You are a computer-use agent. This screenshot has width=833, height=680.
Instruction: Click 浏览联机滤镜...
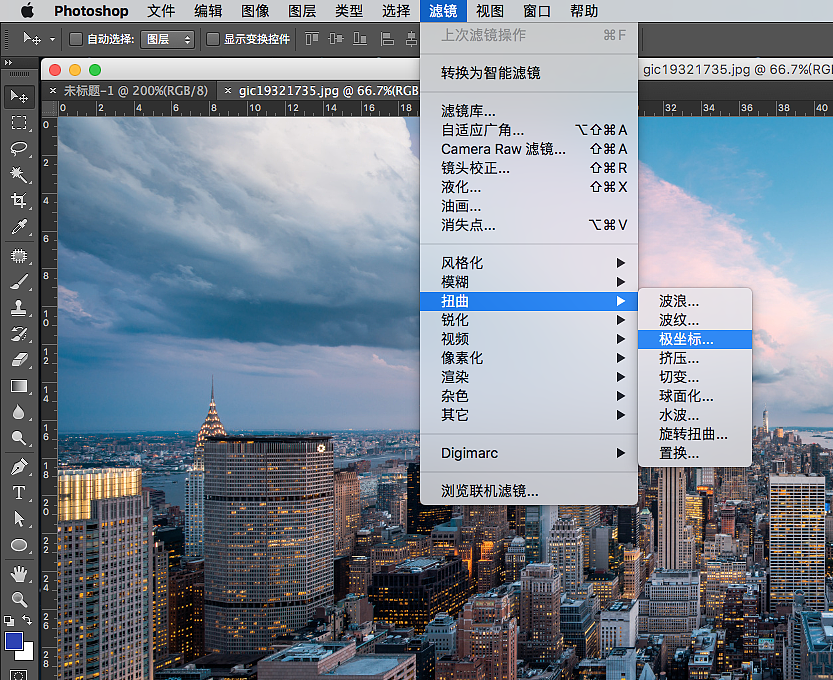(x=529, y=491)
